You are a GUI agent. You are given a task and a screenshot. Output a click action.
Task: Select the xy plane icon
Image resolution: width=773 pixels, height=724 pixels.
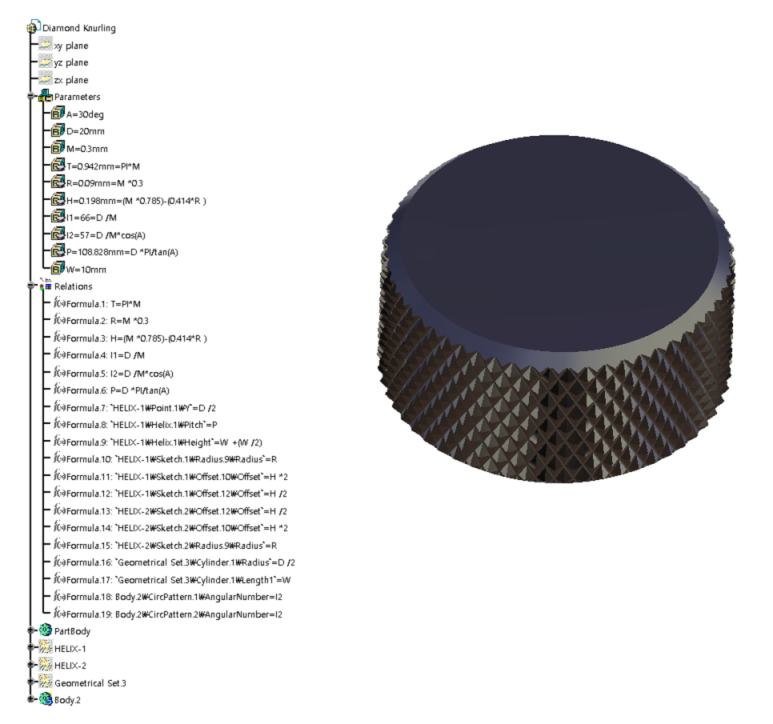(45, 45)
